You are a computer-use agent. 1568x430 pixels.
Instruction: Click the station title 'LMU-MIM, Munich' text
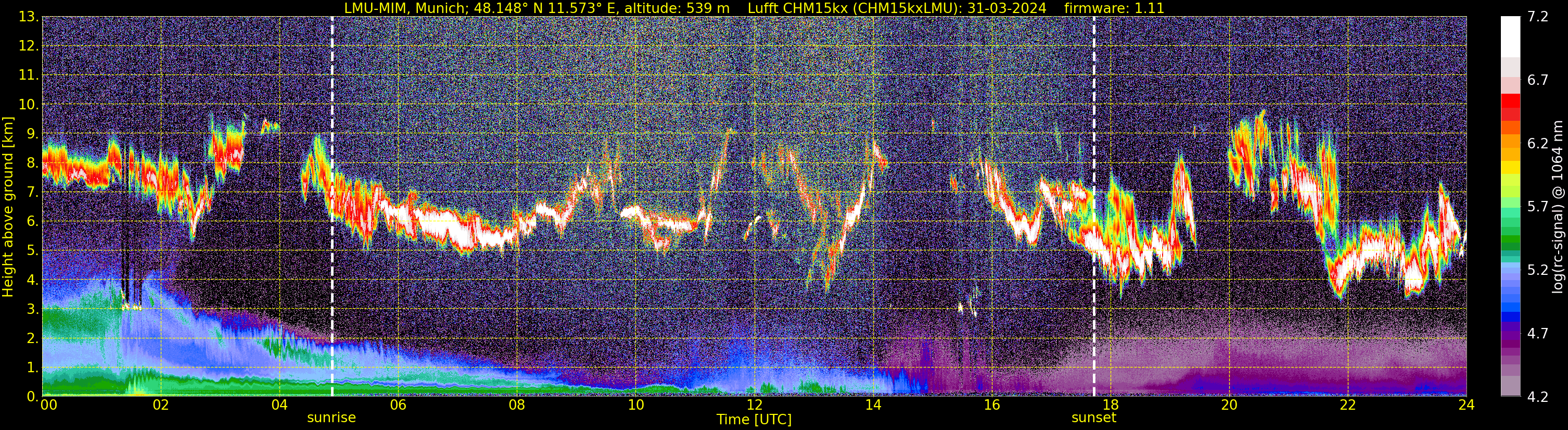405,8
